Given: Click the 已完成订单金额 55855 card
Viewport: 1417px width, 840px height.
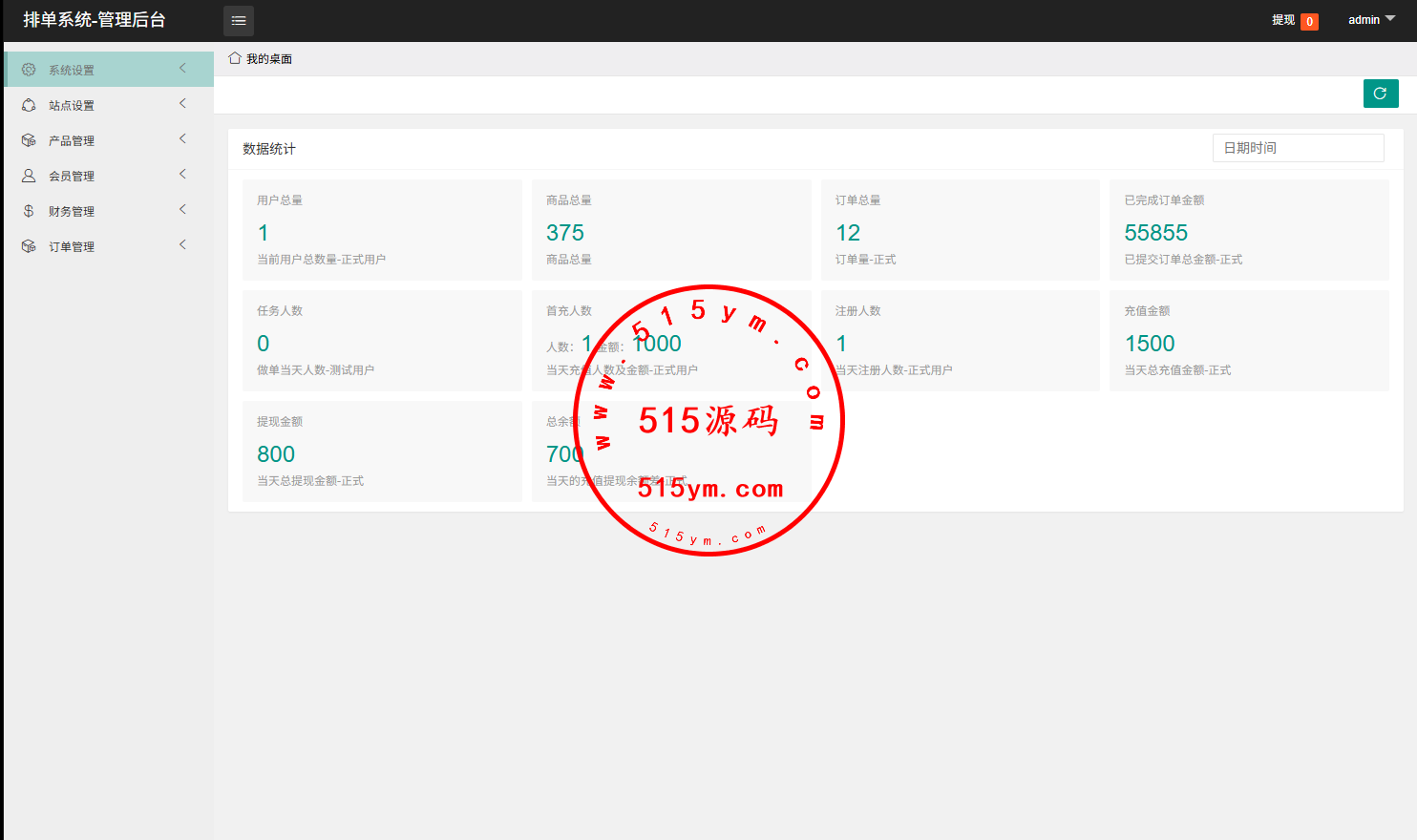Looking at the screenshot, I should pyautogui.click(x=1248, y=230).
